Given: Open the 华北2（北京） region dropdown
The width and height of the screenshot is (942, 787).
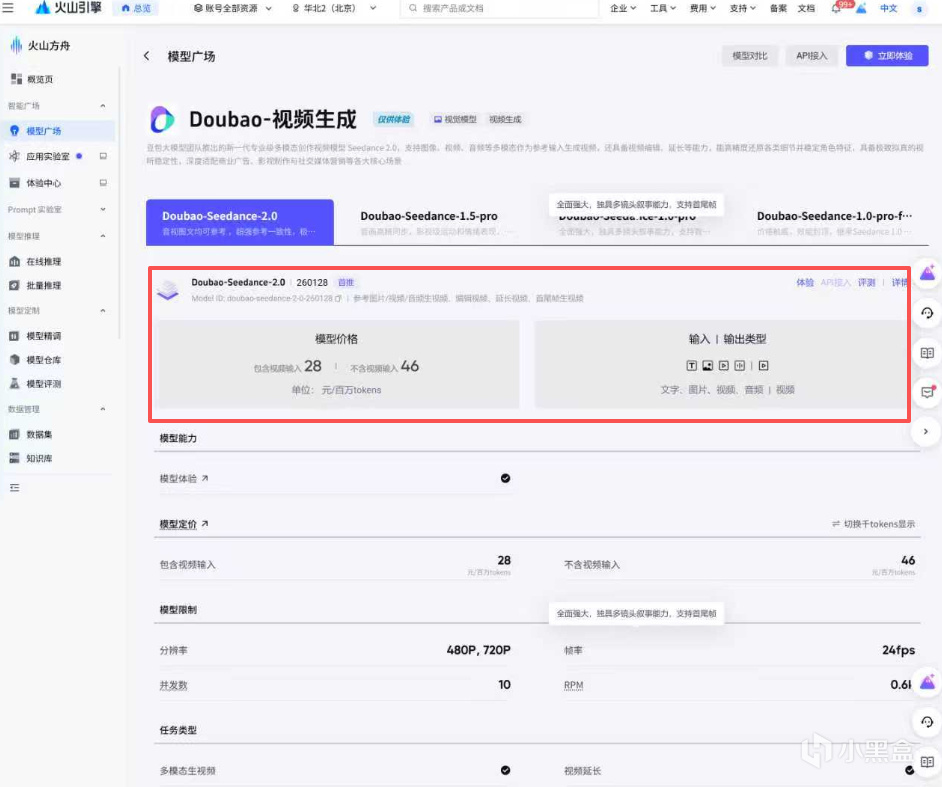Looking at the screenshot, I should coord(334,8).
